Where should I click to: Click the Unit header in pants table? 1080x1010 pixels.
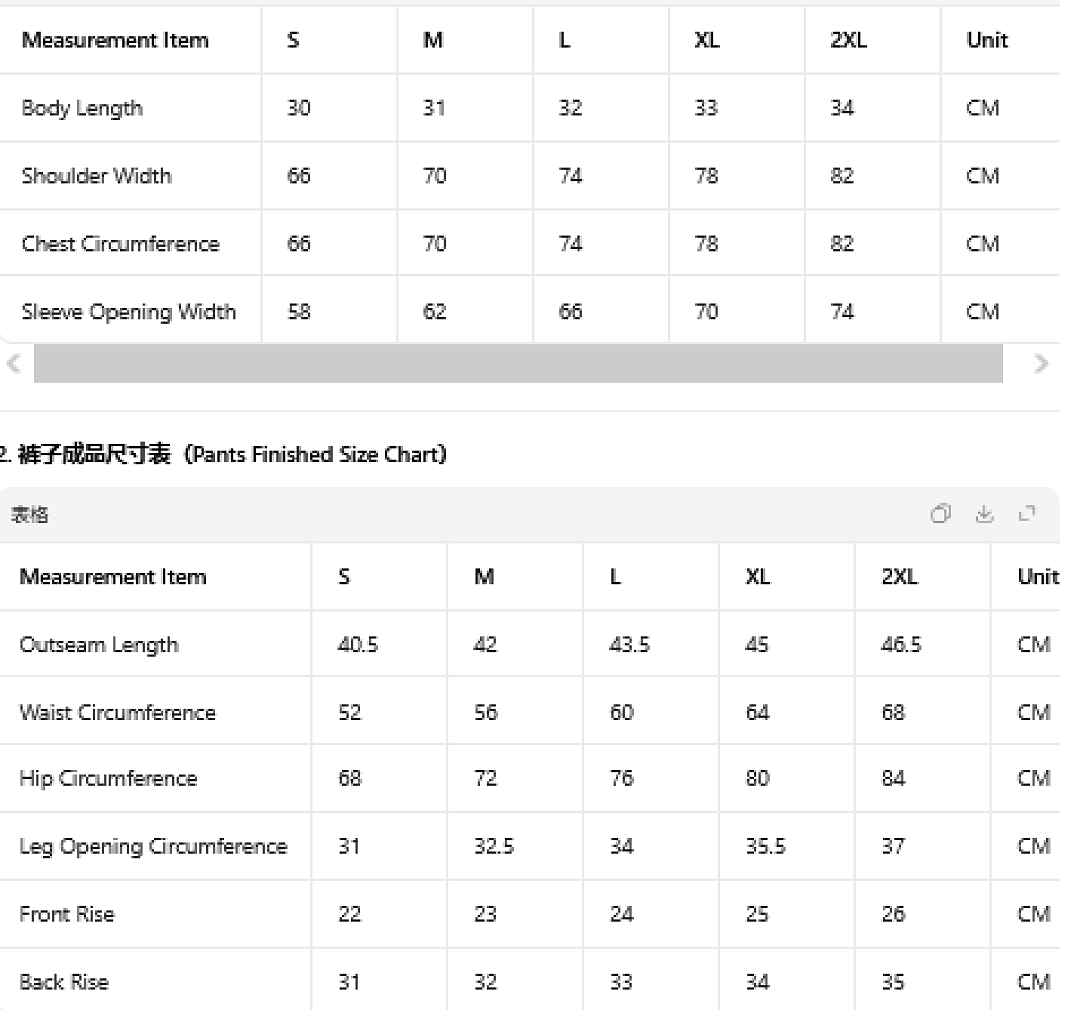1037,576
